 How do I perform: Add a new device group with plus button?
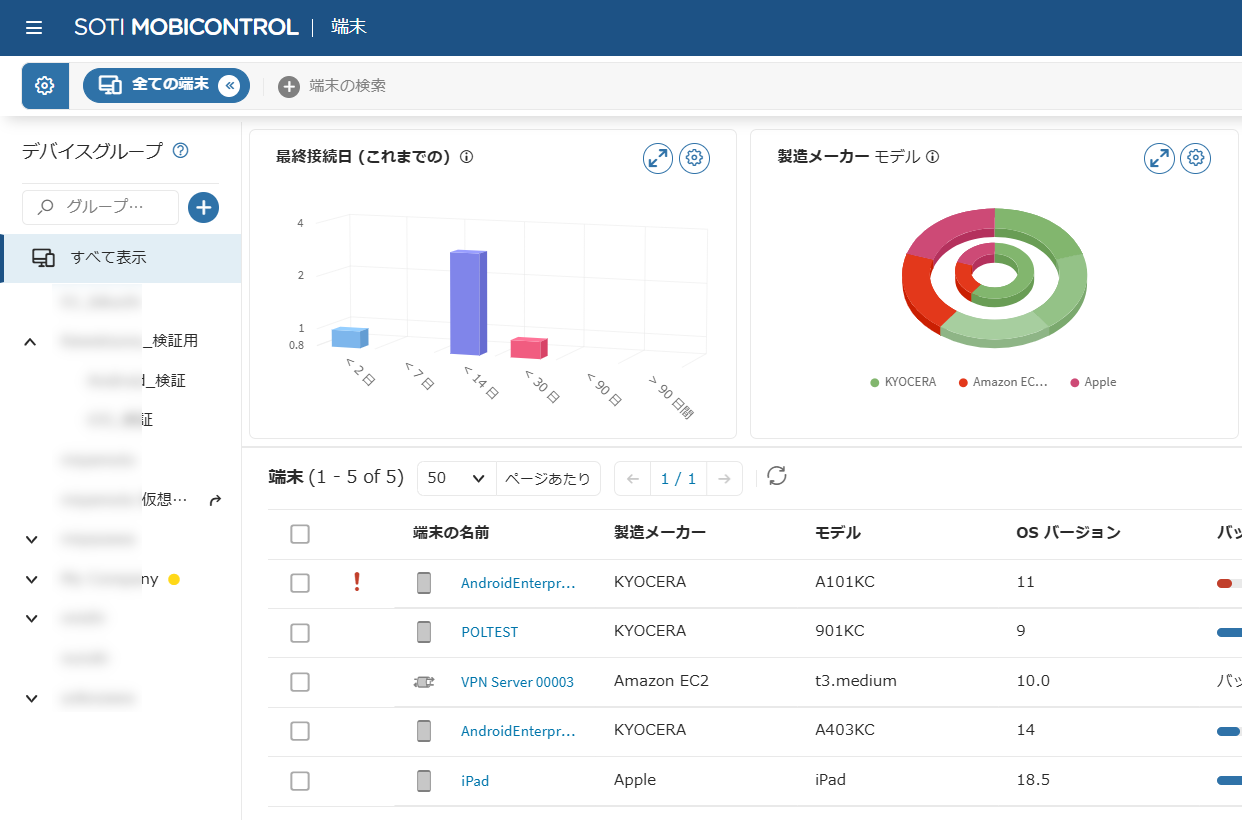tap(203, 208)
